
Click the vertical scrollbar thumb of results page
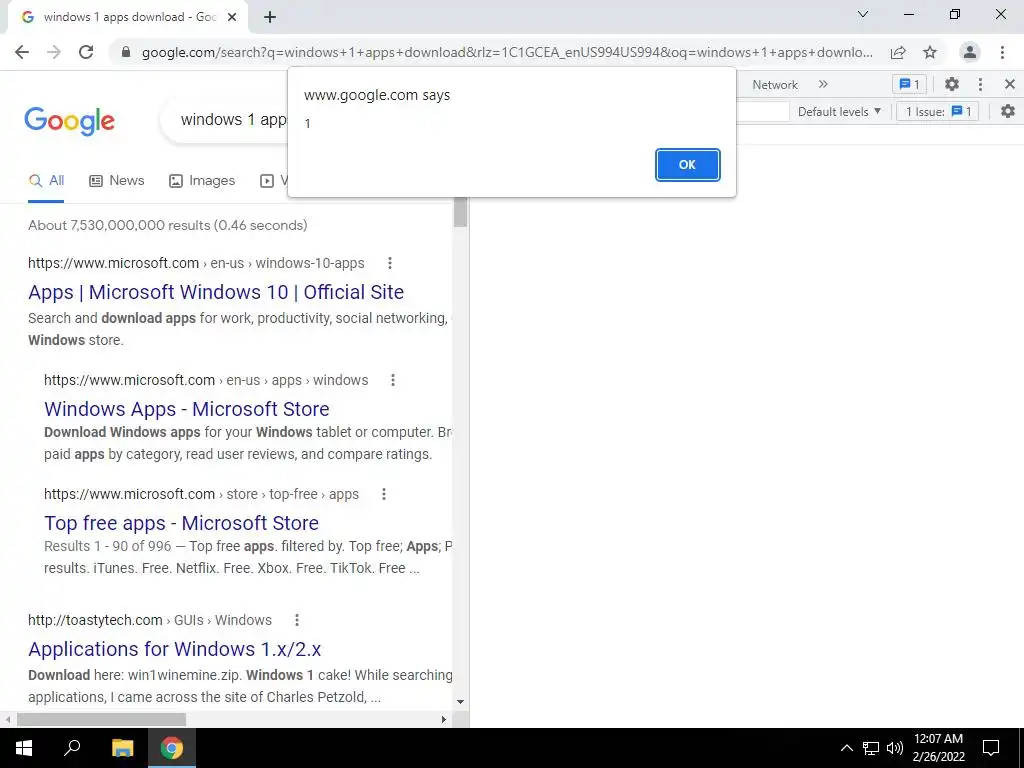(x=460, y=213)
